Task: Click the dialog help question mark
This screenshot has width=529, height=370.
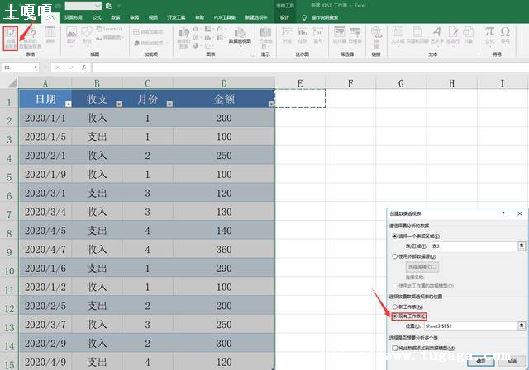Action: (x=503, y=213)
